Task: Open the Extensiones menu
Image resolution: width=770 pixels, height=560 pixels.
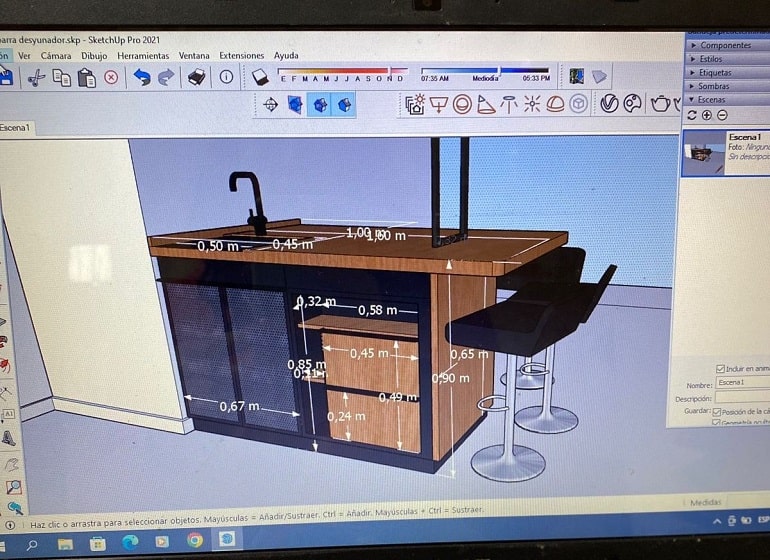Action: (x=241, y=56)
